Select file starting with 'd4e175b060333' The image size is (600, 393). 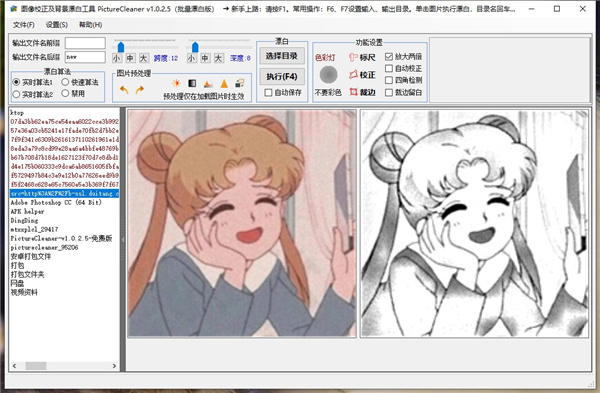pos(64,166)
